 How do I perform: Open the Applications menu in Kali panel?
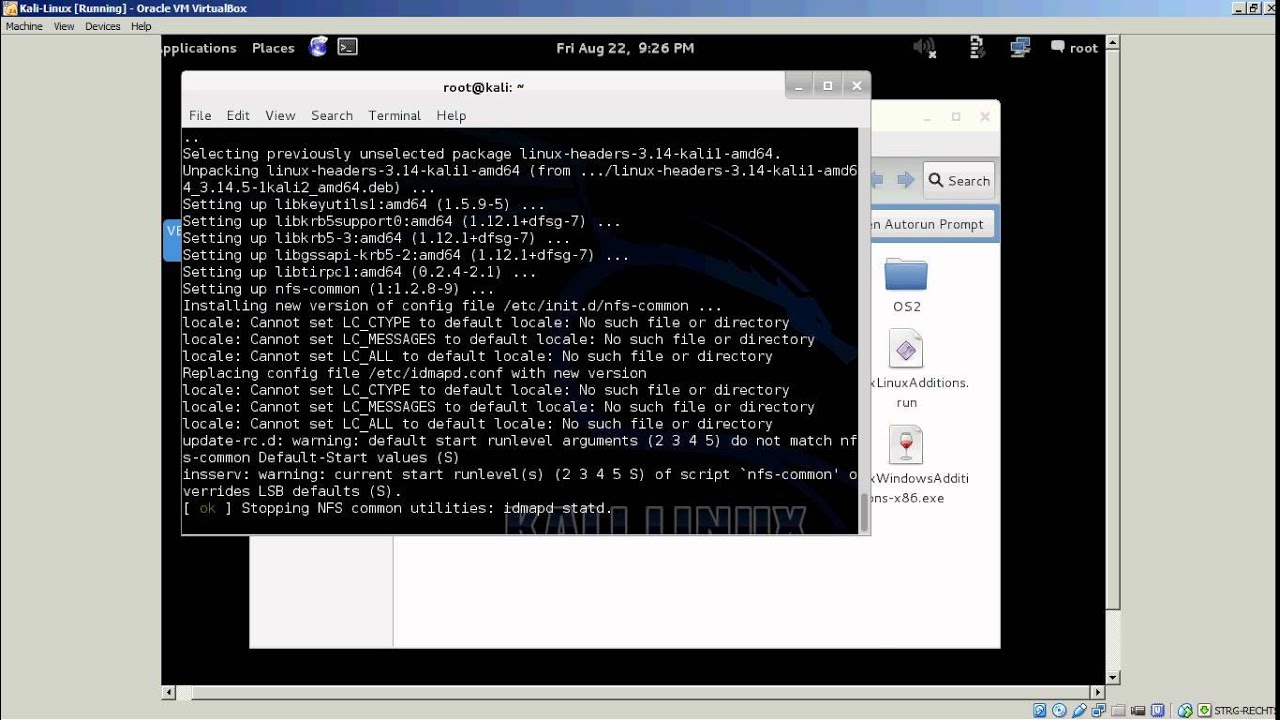coord(199,47)
